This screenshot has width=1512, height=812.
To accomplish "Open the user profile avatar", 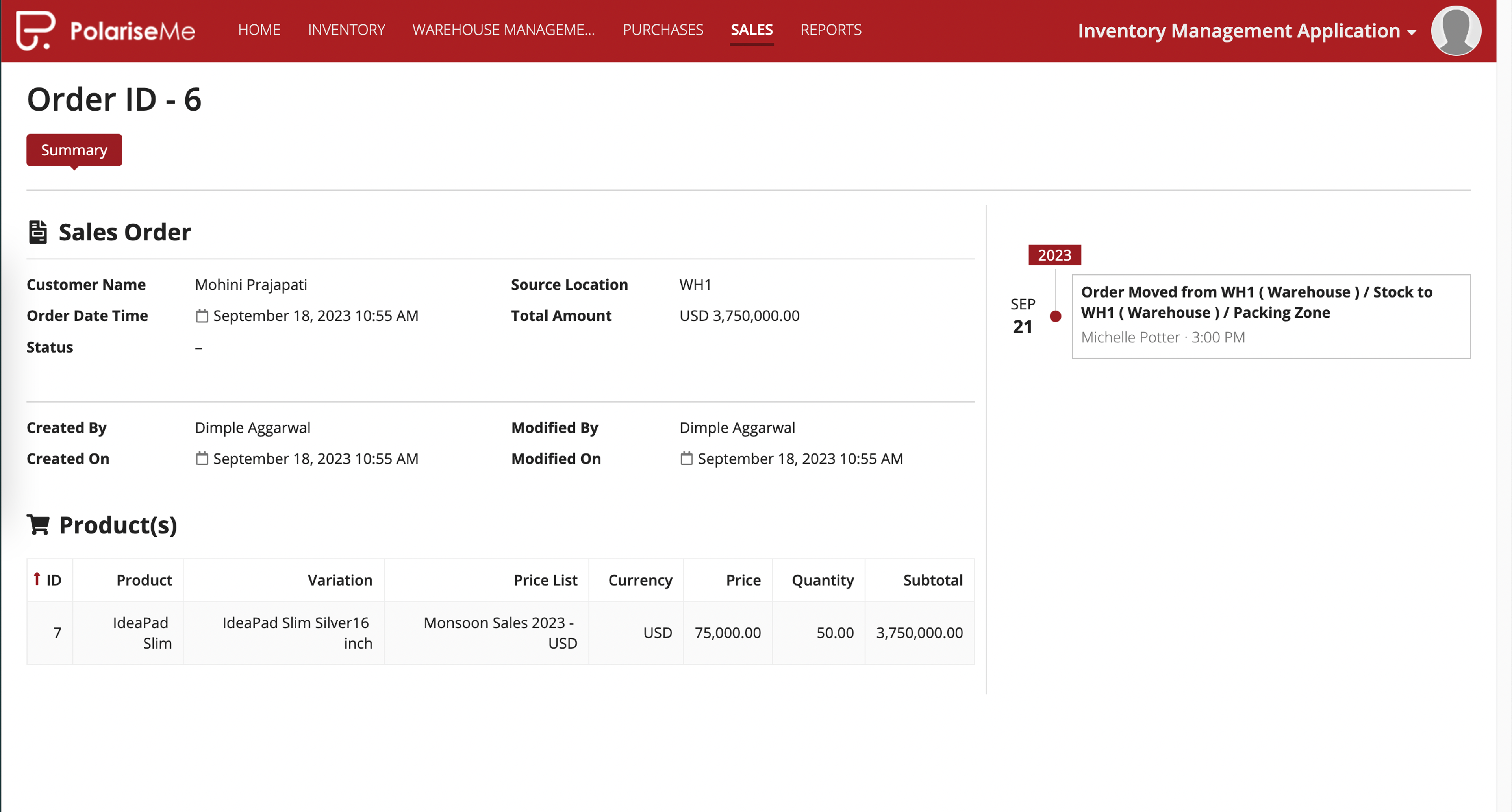I will (x=1456, y=31).
